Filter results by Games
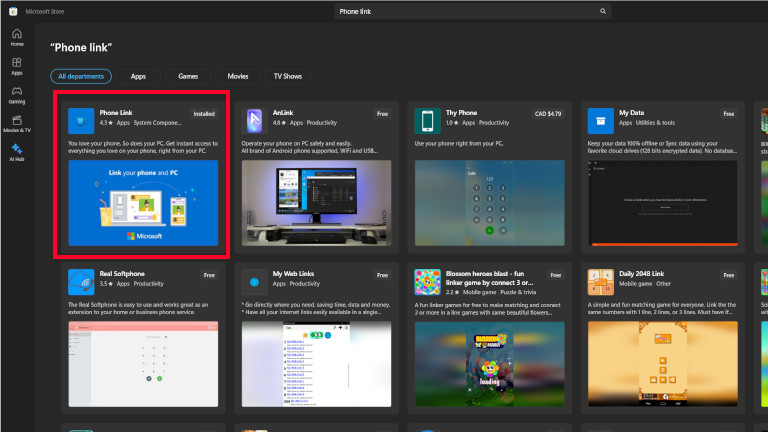The image size is (768, 432). coord(188,76)
